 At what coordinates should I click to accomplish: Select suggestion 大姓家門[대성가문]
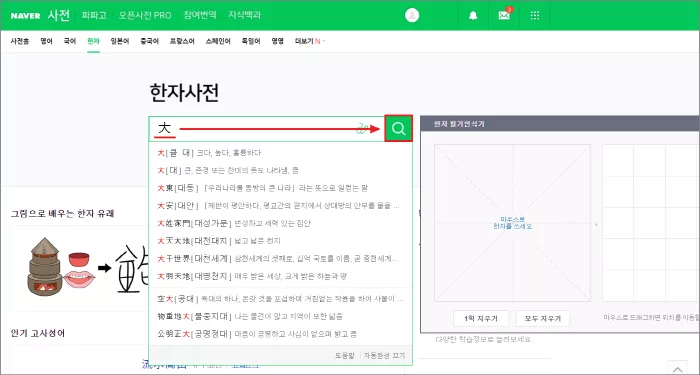pyautogui.click(x=280, y=223)
